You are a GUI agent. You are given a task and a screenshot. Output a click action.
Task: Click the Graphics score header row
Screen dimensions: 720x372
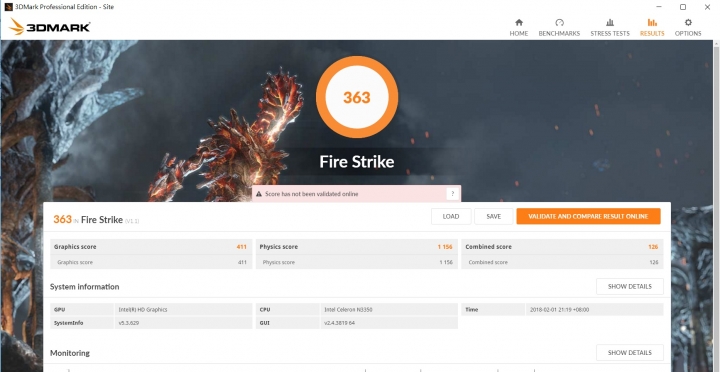click(151, 247)
